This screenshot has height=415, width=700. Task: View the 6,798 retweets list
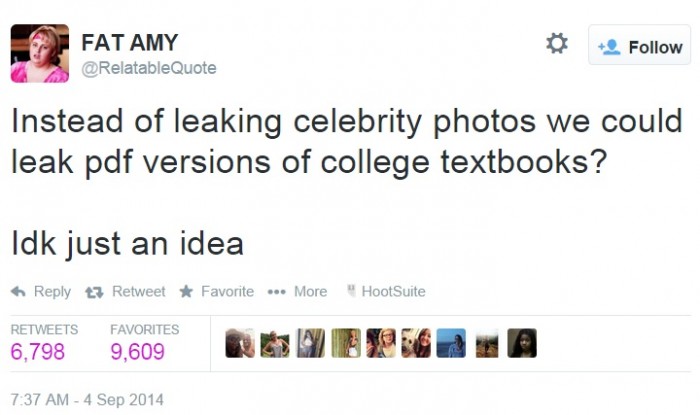click(x=38, y=352)
